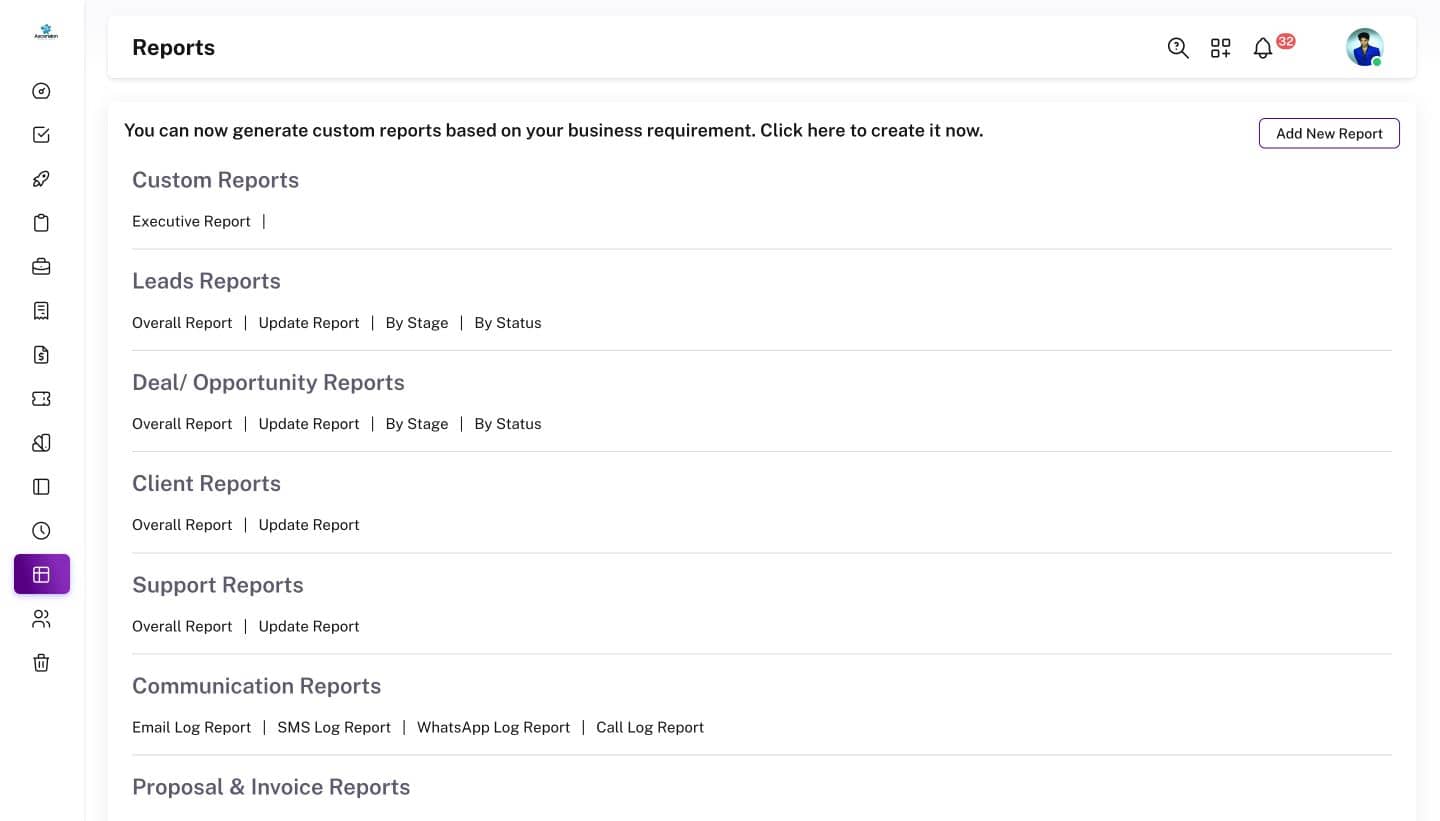
Task: Open the tasks checkmark icon in sidebar
Action: (x=41, y=135)
